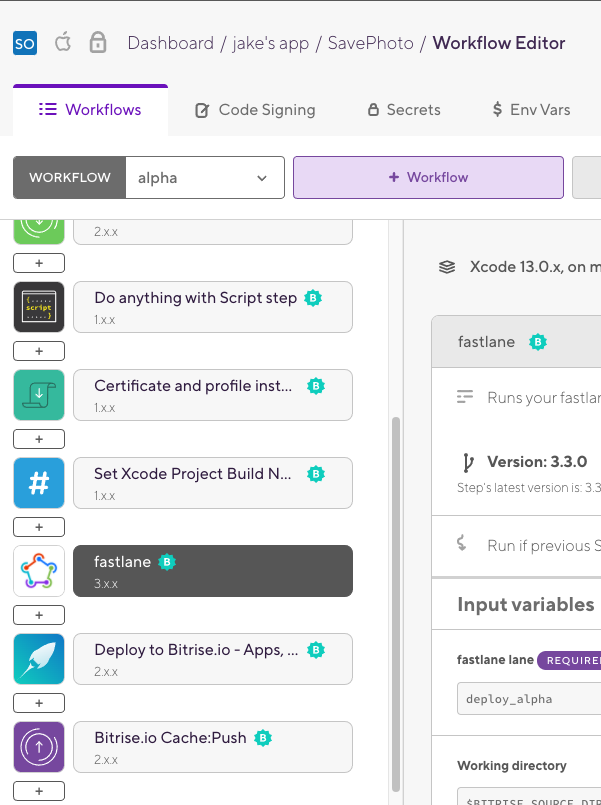The width and height of the screenshot is (601, 805).
Task: Select the Set Xcode Project Build Number step
Action: (x=213, y=483)
